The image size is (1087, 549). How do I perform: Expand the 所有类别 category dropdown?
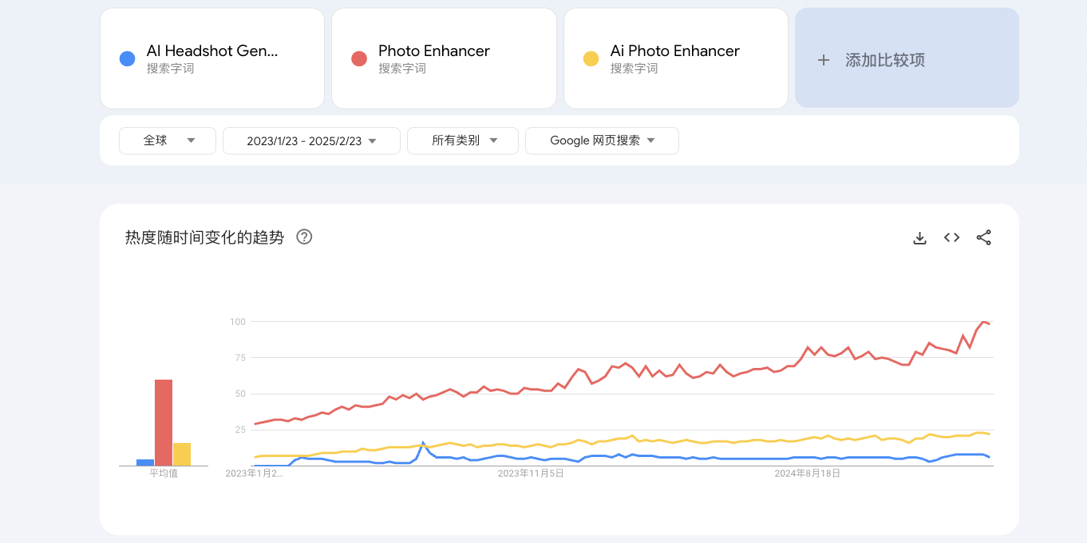462,141
